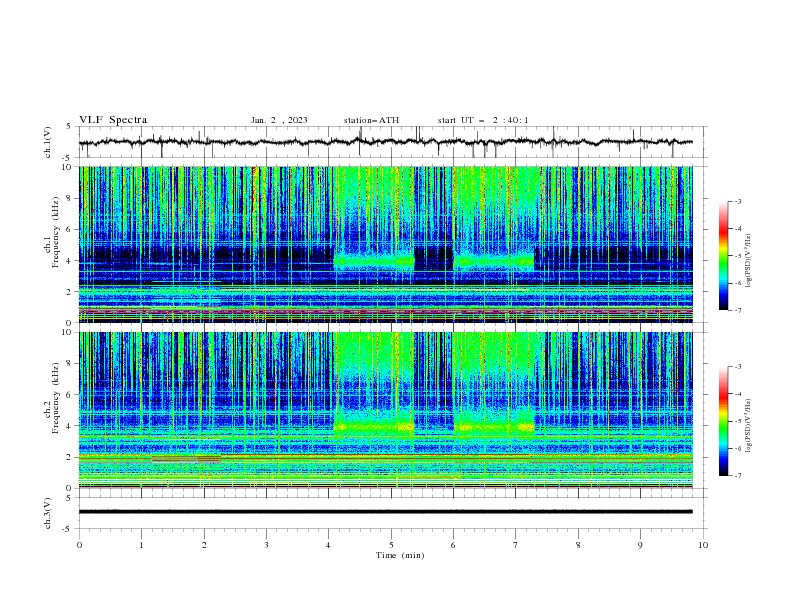
Task: Click the first 4 kHz emission burst in ch.2
Action: (x=374, y=427)
